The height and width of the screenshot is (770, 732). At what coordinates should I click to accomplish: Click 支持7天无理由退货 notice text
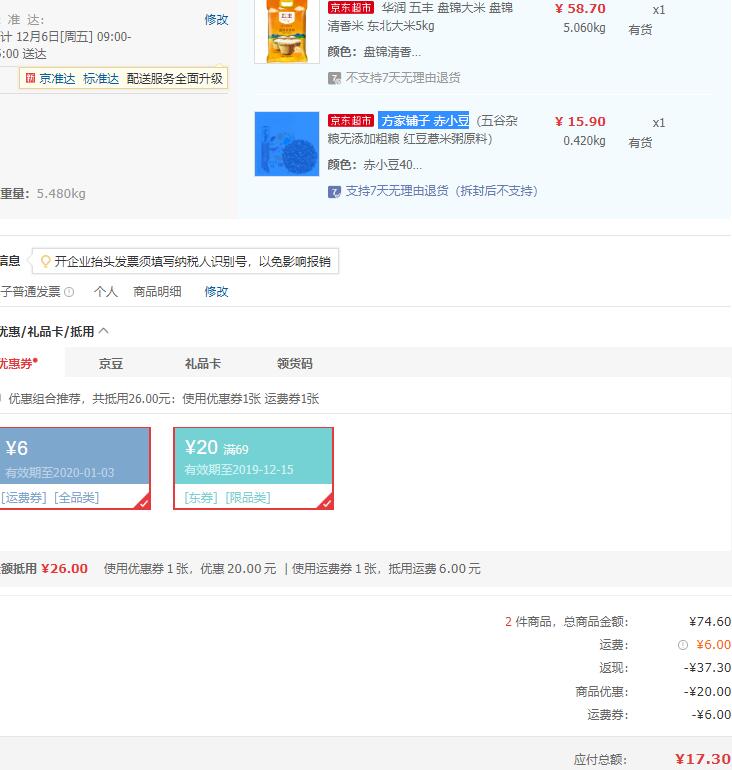point(441,191)
